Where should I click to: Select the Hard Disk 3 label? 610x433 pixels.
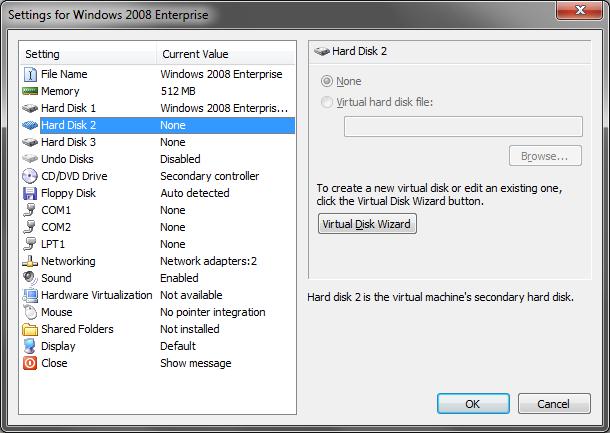tap(68, 142)
